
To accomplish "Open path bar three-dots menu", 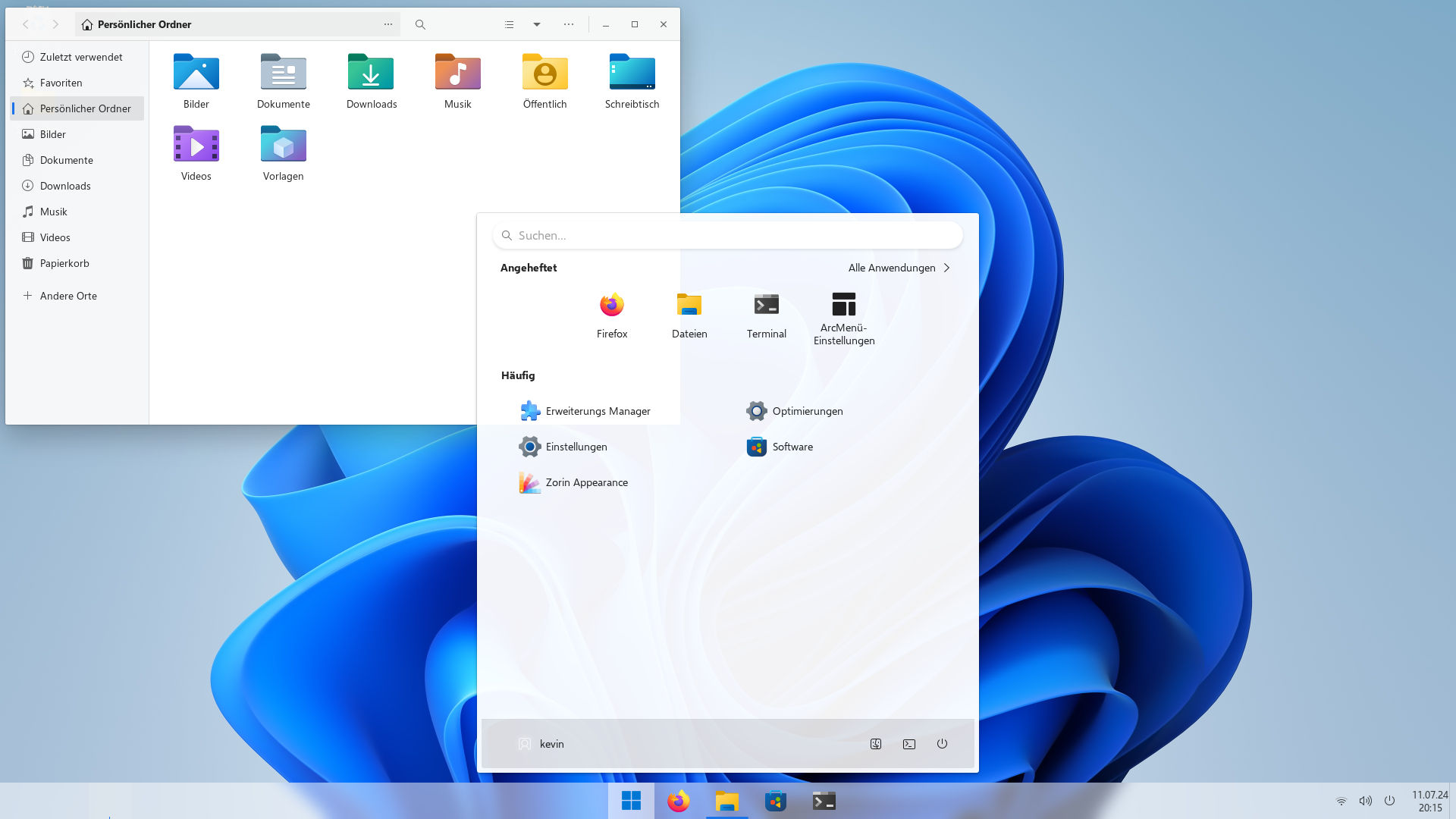I will pos(388,24).
